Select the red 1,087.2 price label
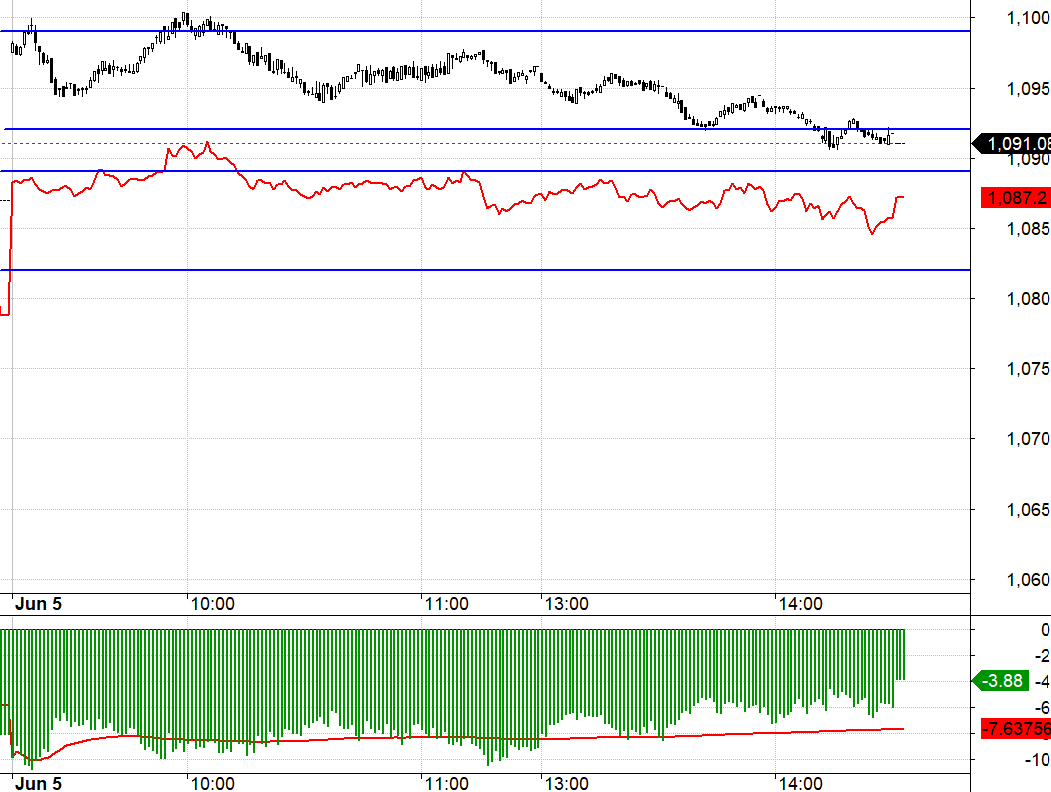The image size is (1051, 792). coord(1017,199)
